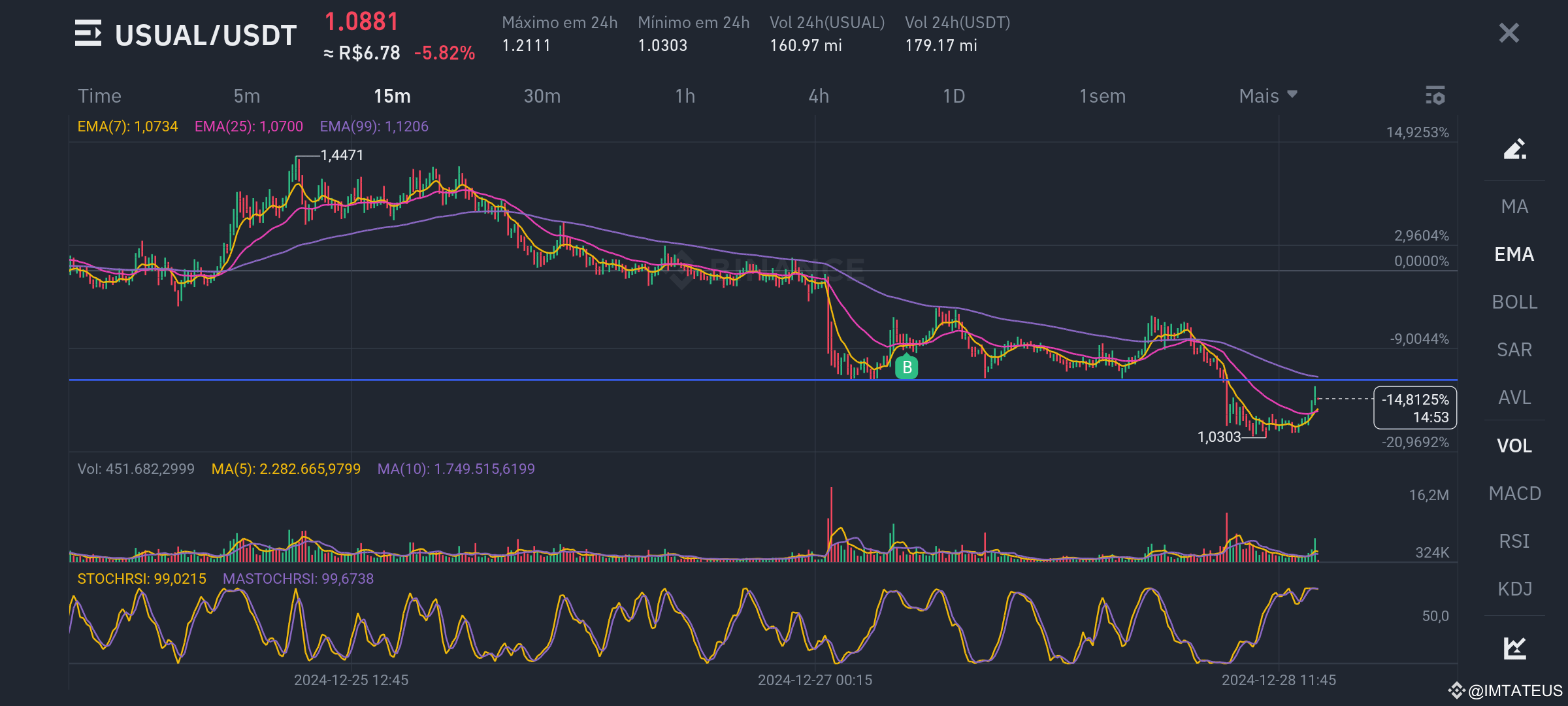Select the 1sem weekly timeframe
Screen dimensions: 1568x706
point(1103,96)
